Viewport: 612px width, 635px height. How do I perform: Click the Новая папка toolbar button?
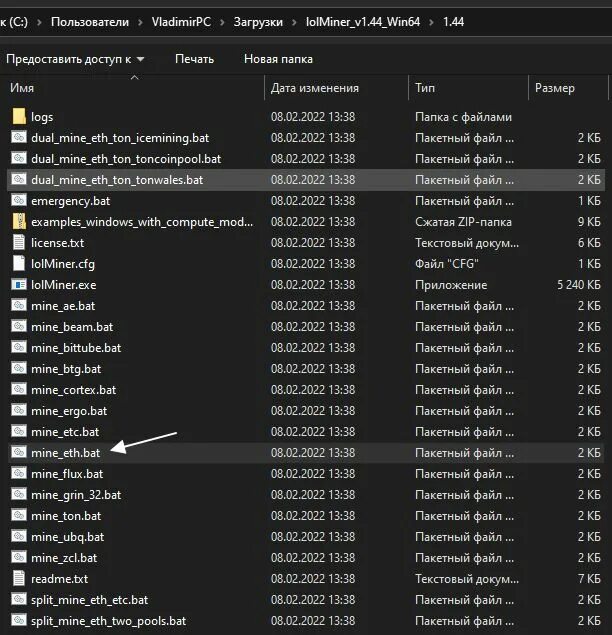pyautogui.click(x=278, y=59)
